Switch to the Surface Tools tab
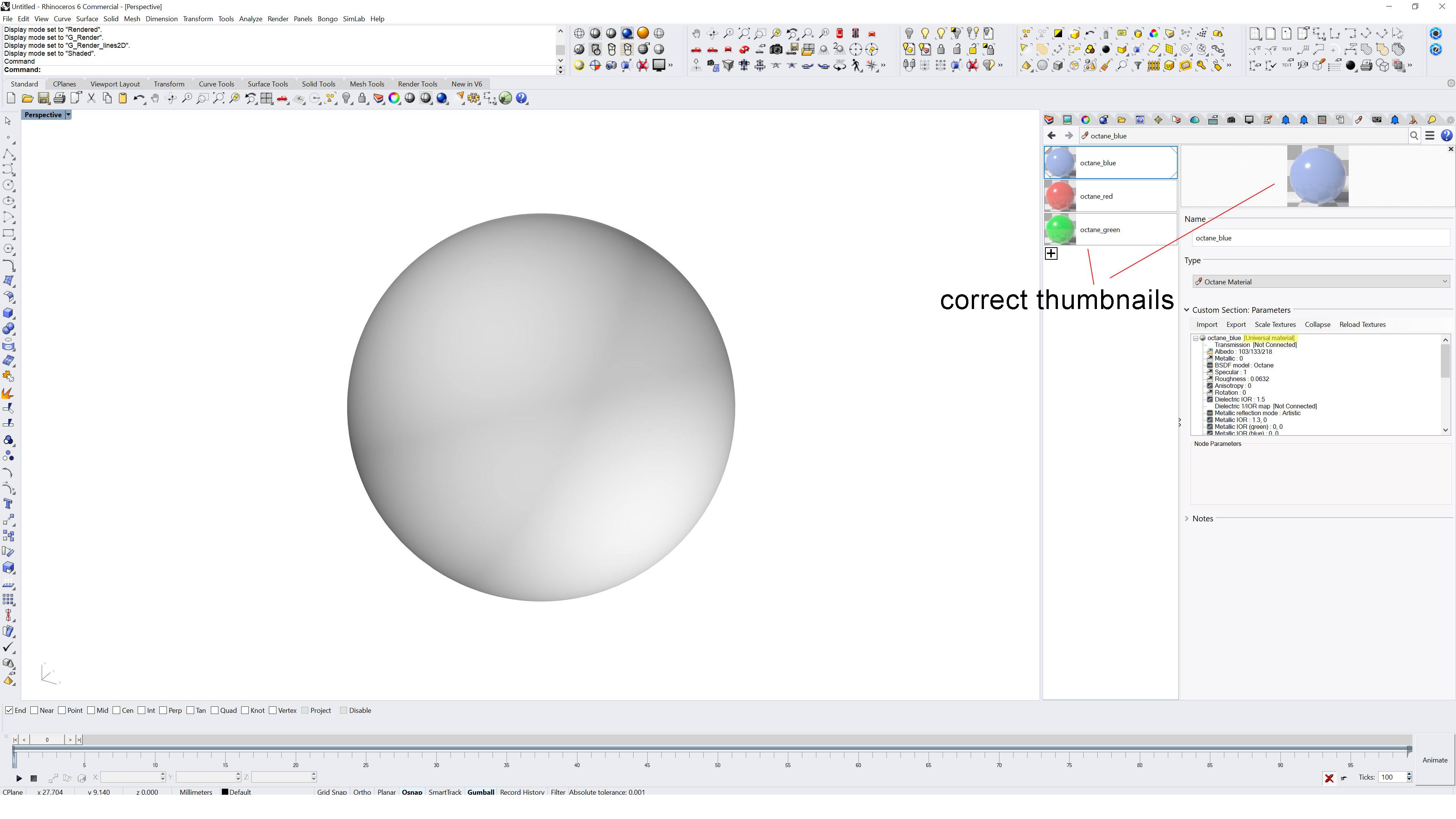The height and width of the screenshot is (819, 1456). coord(267,84)
